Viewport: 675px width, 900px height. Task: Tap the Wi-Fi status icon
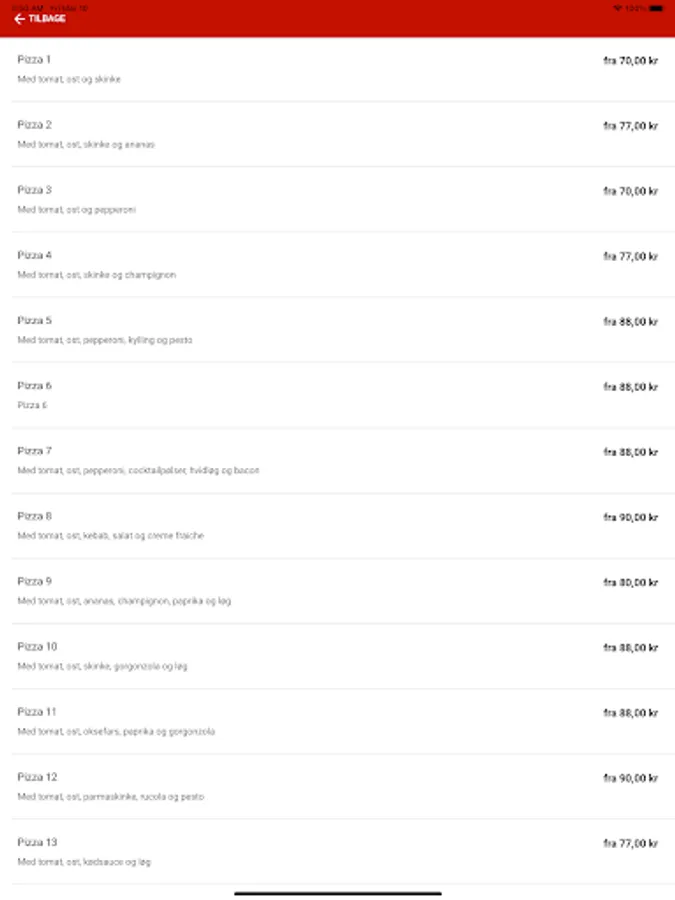click(617, 7)
